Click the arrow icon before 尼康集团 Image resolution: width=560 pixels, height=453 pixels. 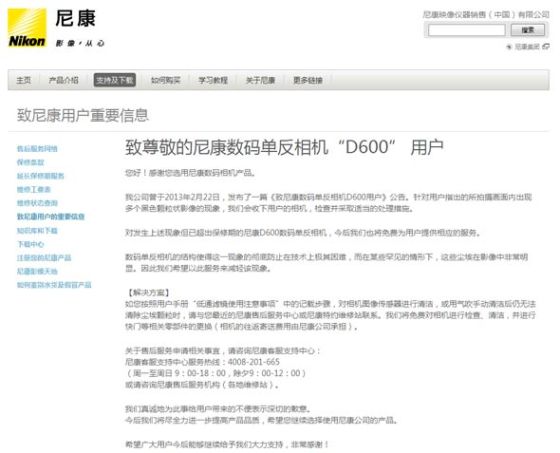509,47
